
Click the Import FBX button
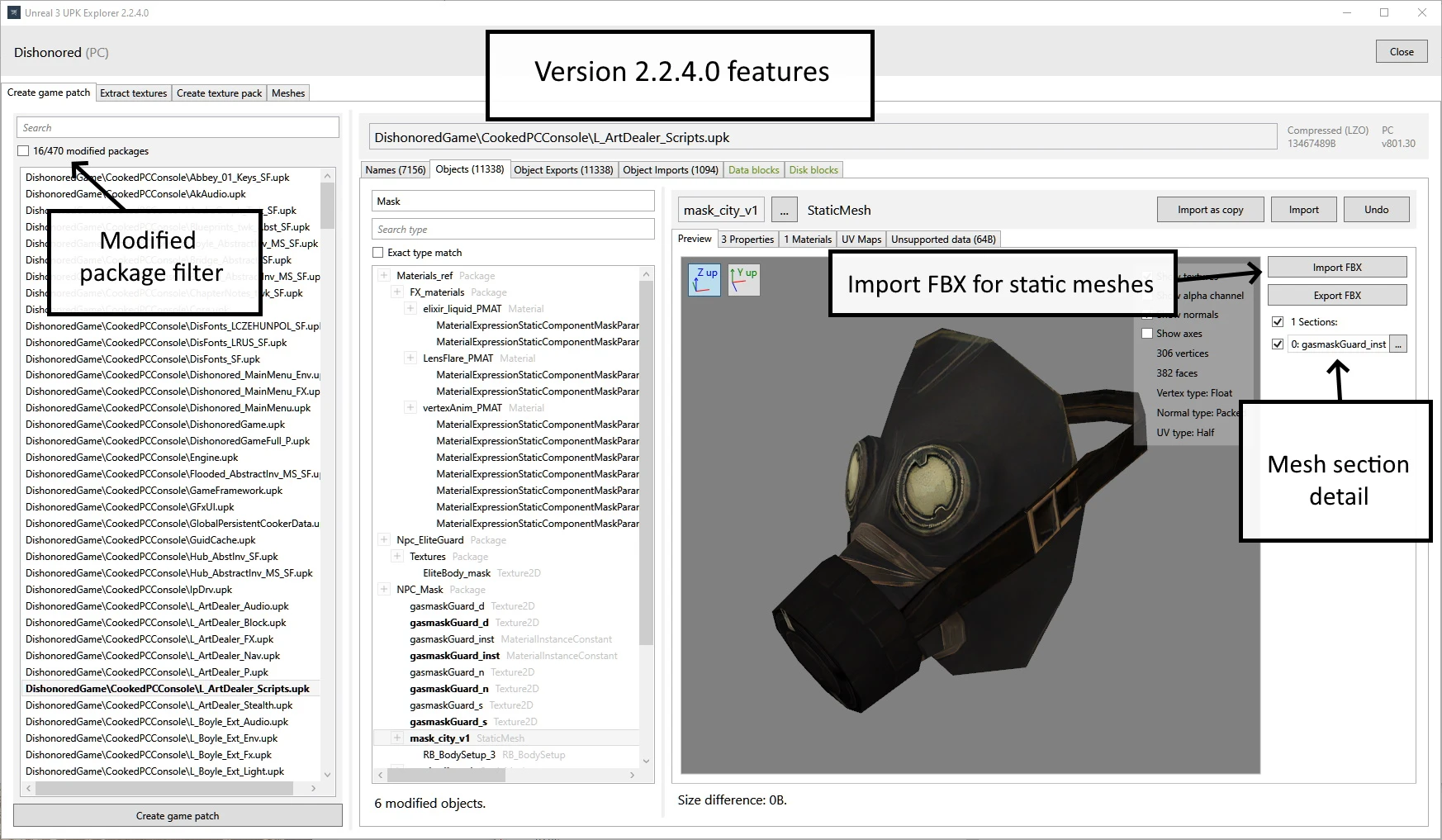coord(1336,268)
